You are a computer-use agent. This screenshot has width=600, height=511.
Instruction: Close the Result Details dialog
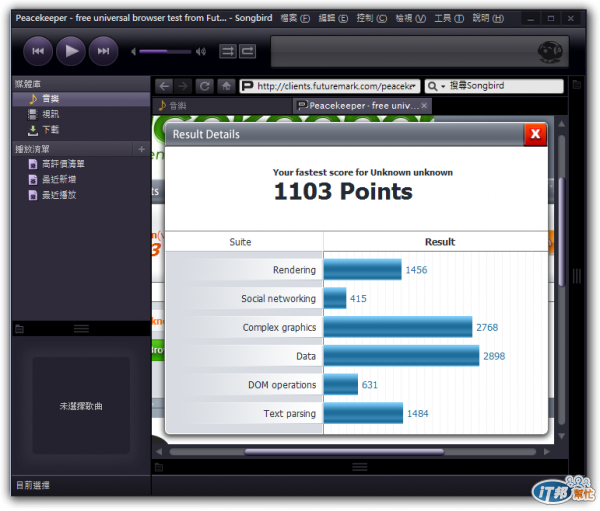[x=535, y=134]
